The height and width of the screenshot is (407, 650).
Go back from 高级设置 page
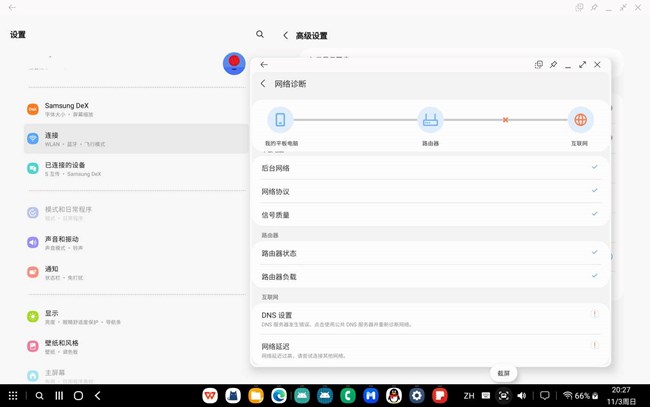coord(286,35)
